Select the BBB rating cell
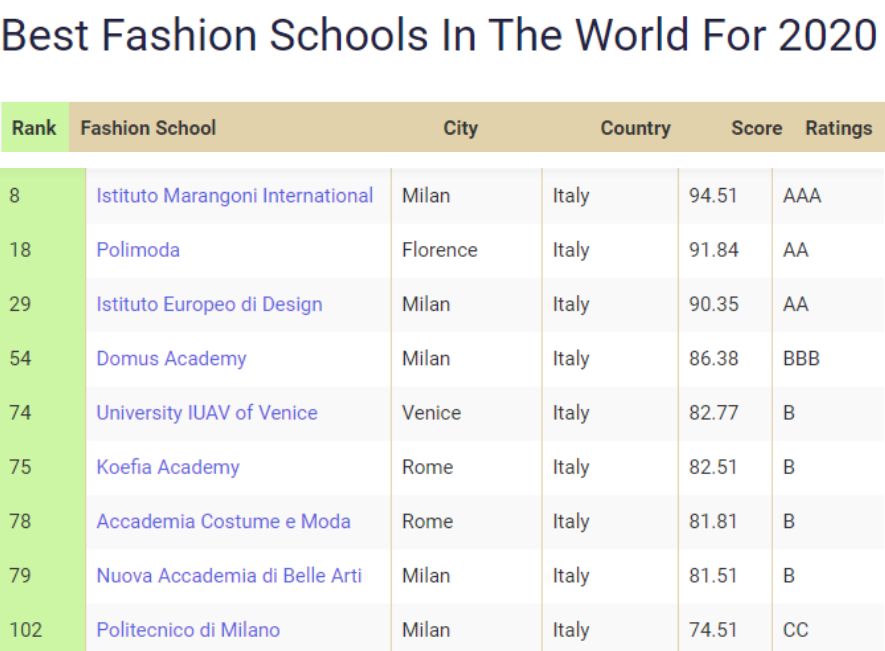885x651 pixels. (828, 359)
